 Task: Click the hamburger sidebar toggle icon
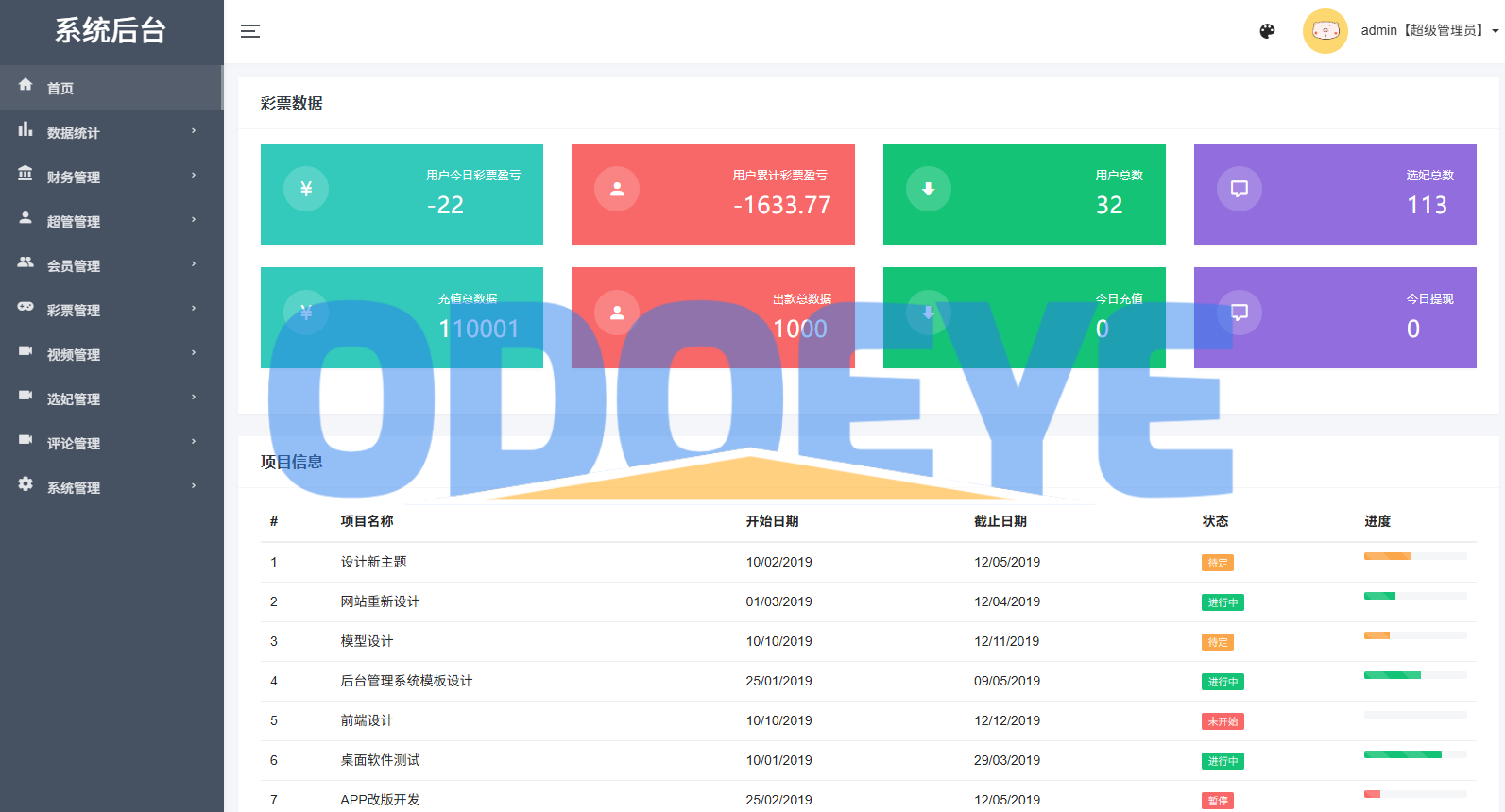pos(250,31)
